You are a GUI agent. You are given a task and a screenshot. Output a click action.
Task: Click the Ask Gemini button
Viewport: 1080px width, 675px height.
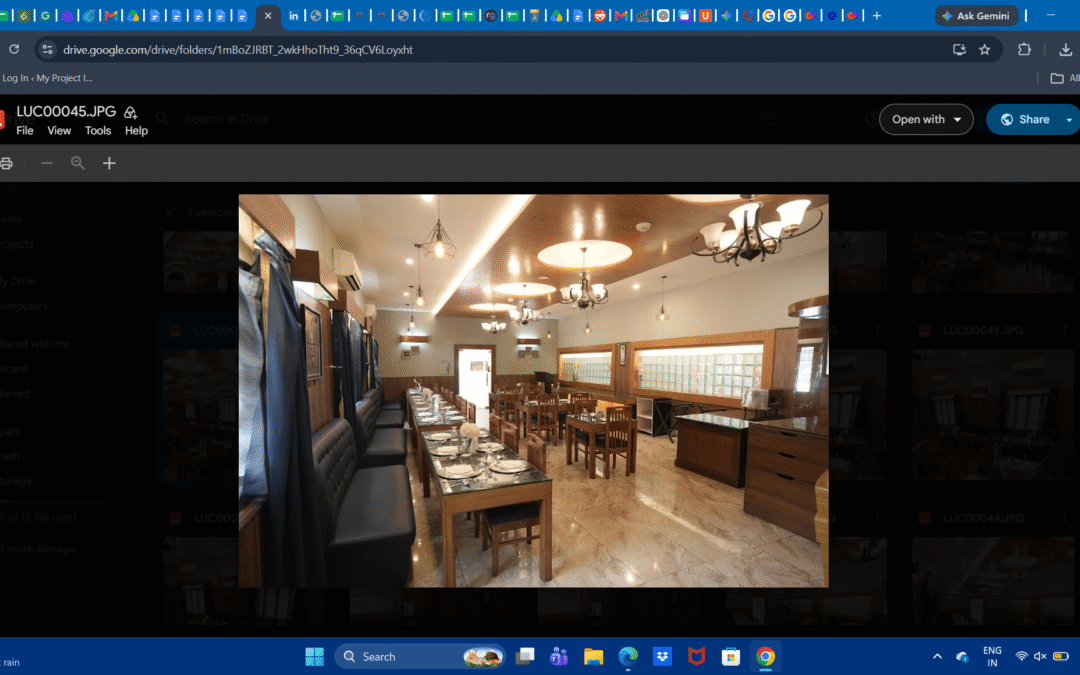click(976, 15)
